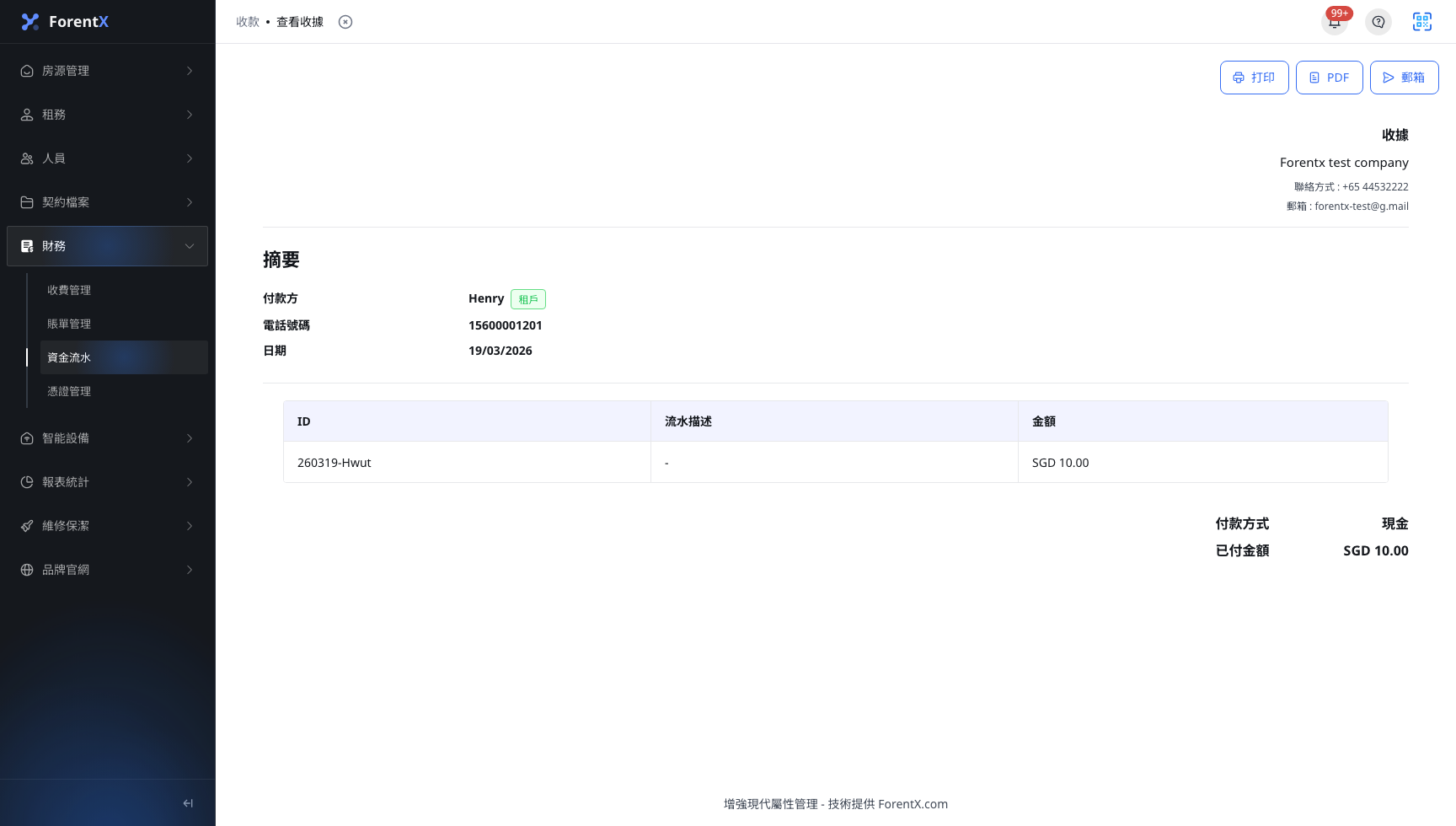This screenshot has width=1456, height=826.
Task: Click the 維修保潔 tool icon
Action: coord(27,526)
